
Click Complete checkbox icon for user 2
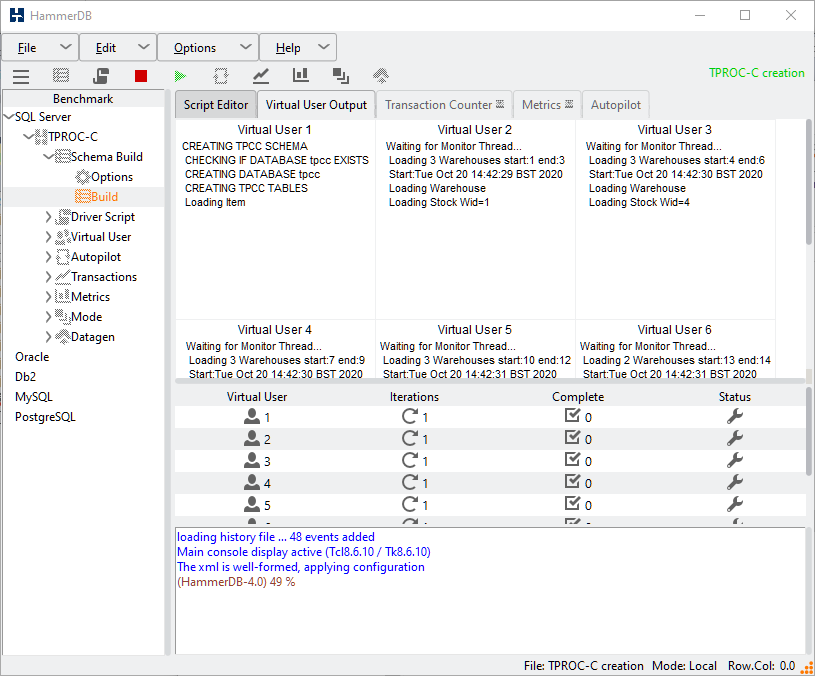click(572, 438)
